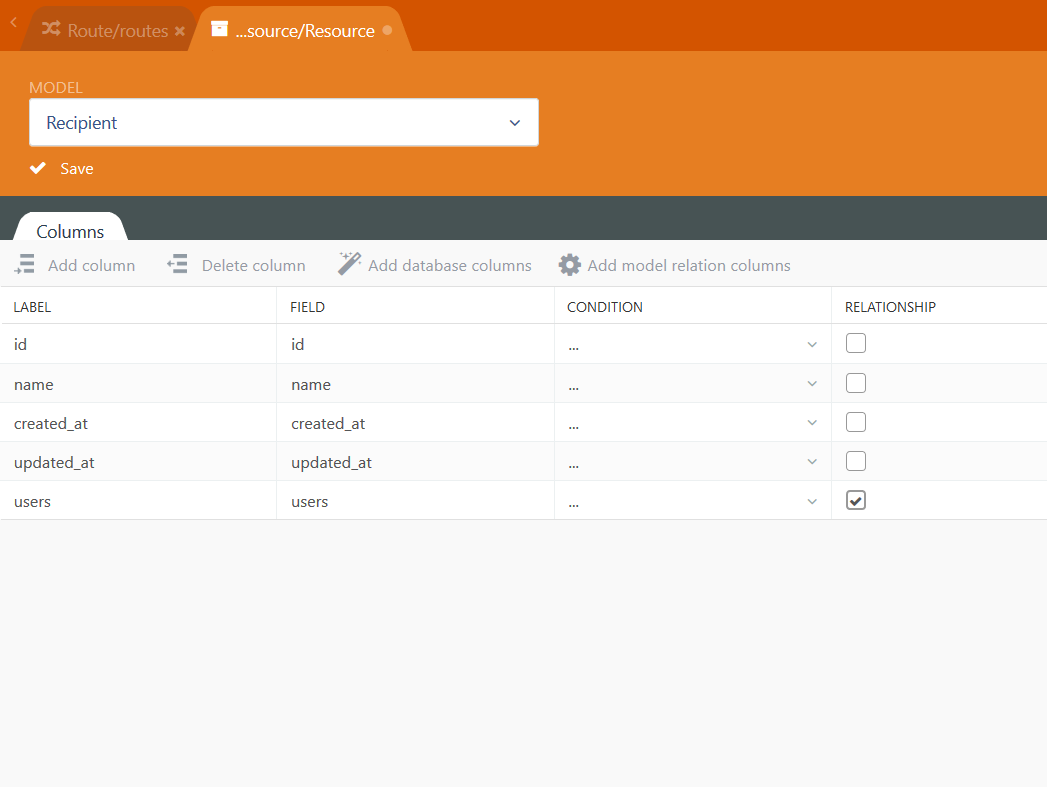Close the Route/routes tab
Viewport: 1047px width, 787px height.
point(180,31)
